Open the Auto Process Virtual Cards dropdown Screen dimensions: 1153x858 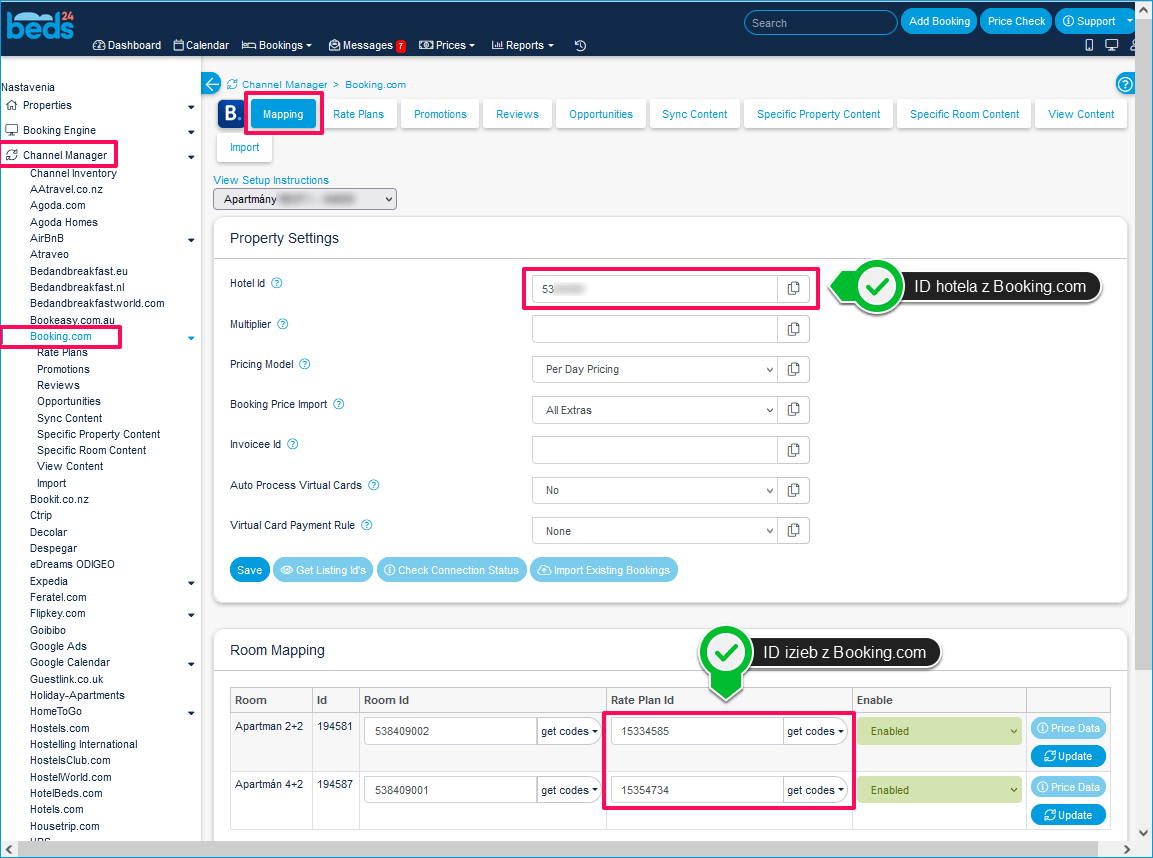(x=654, y=490)
